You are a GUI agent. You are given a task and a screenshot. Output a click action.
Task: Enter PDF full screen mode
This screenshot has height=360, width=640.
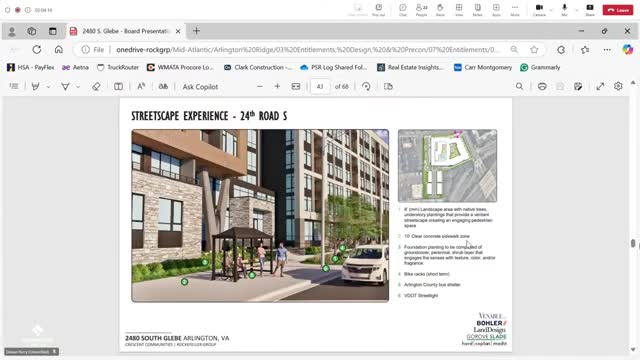(x=600, y=86)
